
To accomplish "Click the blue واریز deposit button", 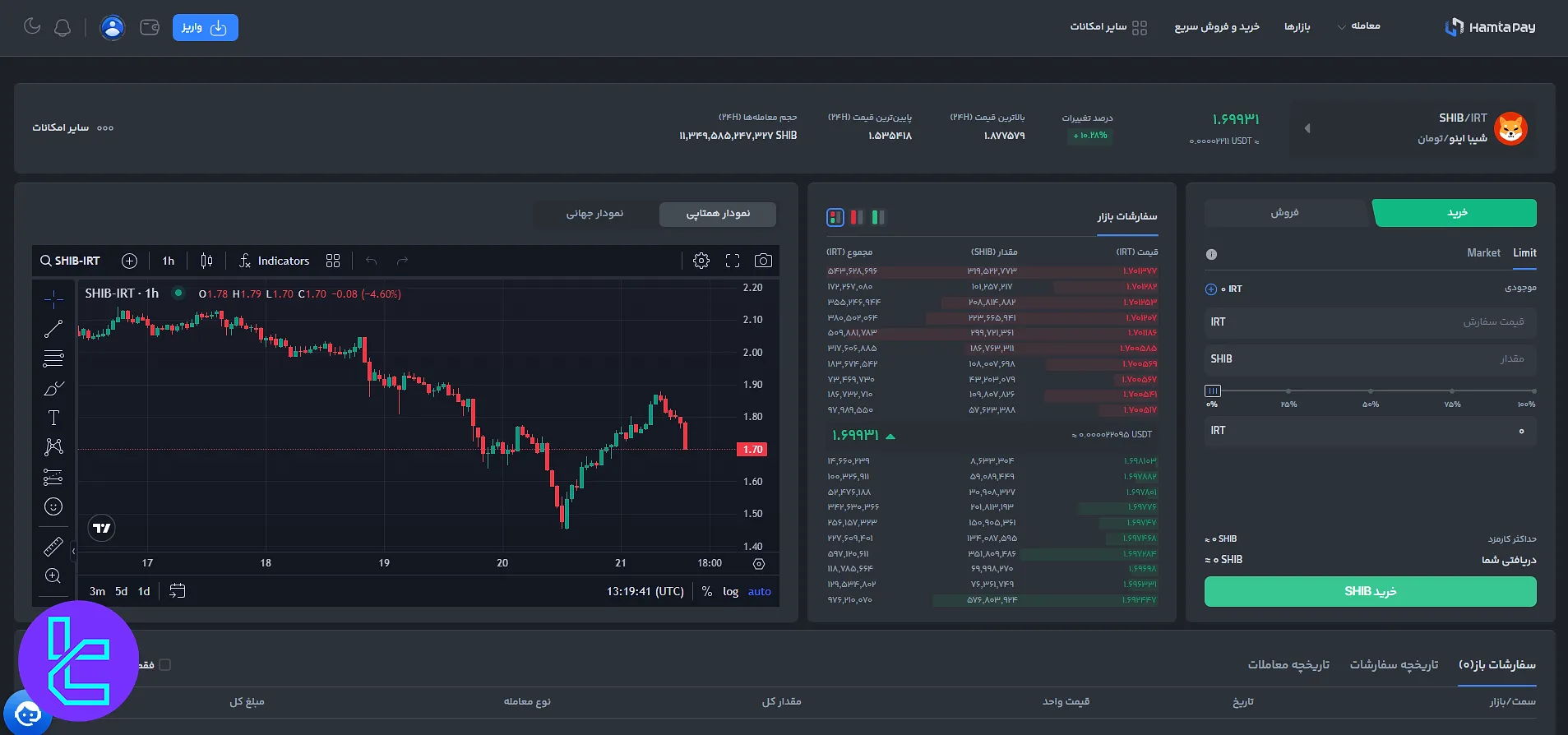I will 205,27.
